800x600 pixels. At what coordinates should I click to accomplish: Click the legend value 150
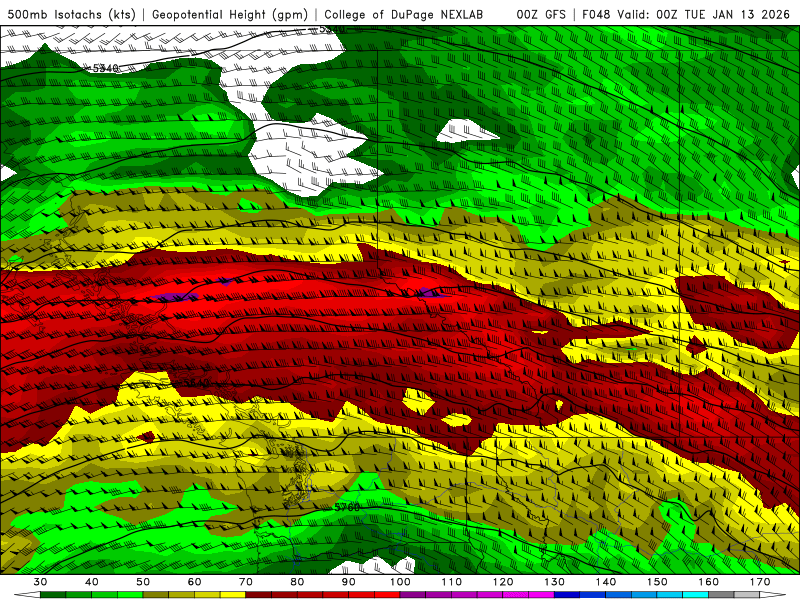point(657,582)
